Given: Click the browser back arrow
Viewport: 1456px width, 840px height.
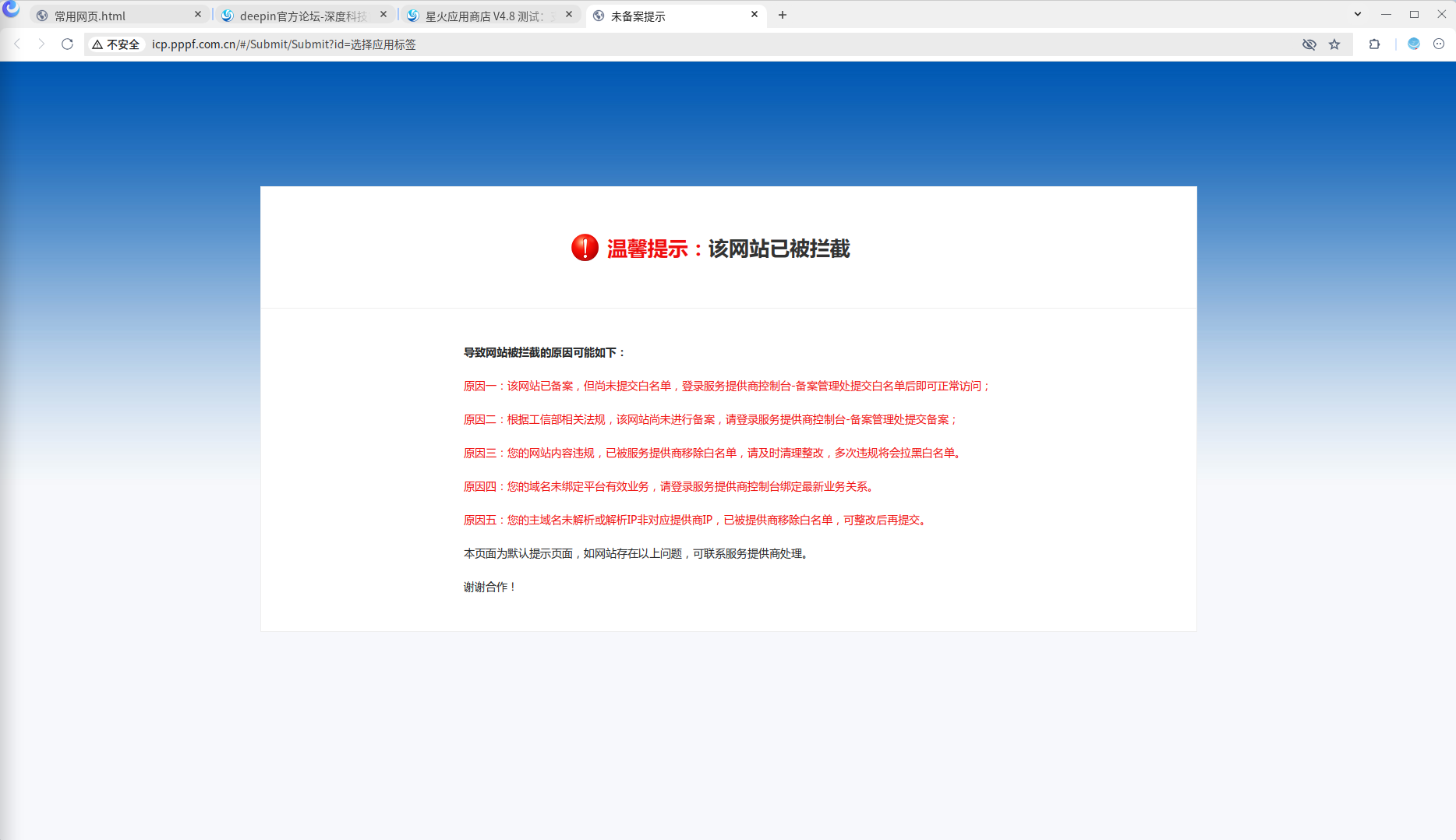Looking at the screenshot, I should pyautogui.click(x=17, y=44).
